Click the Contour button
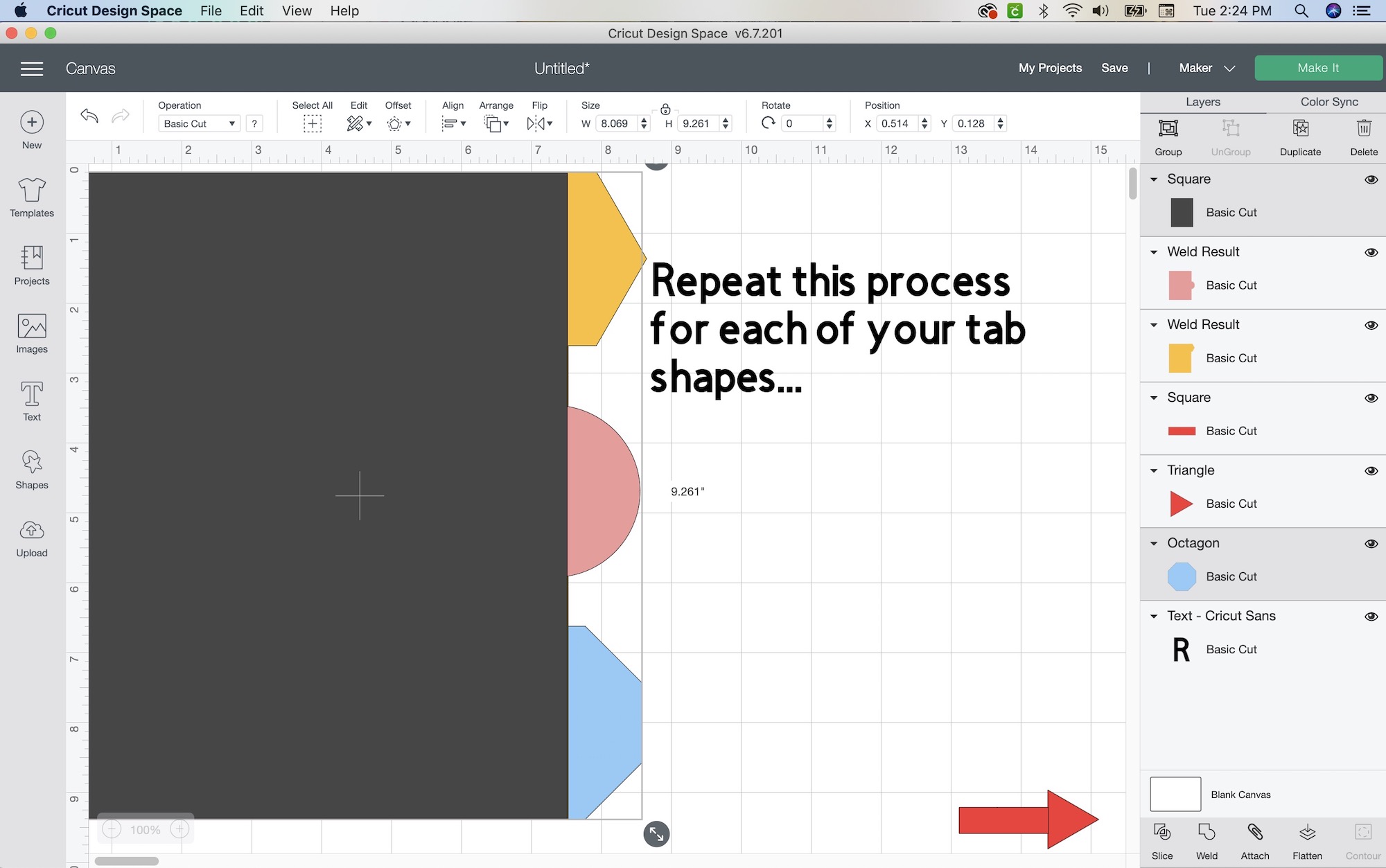Viewport: 1386px width, 868px height. coord(1363,841)
